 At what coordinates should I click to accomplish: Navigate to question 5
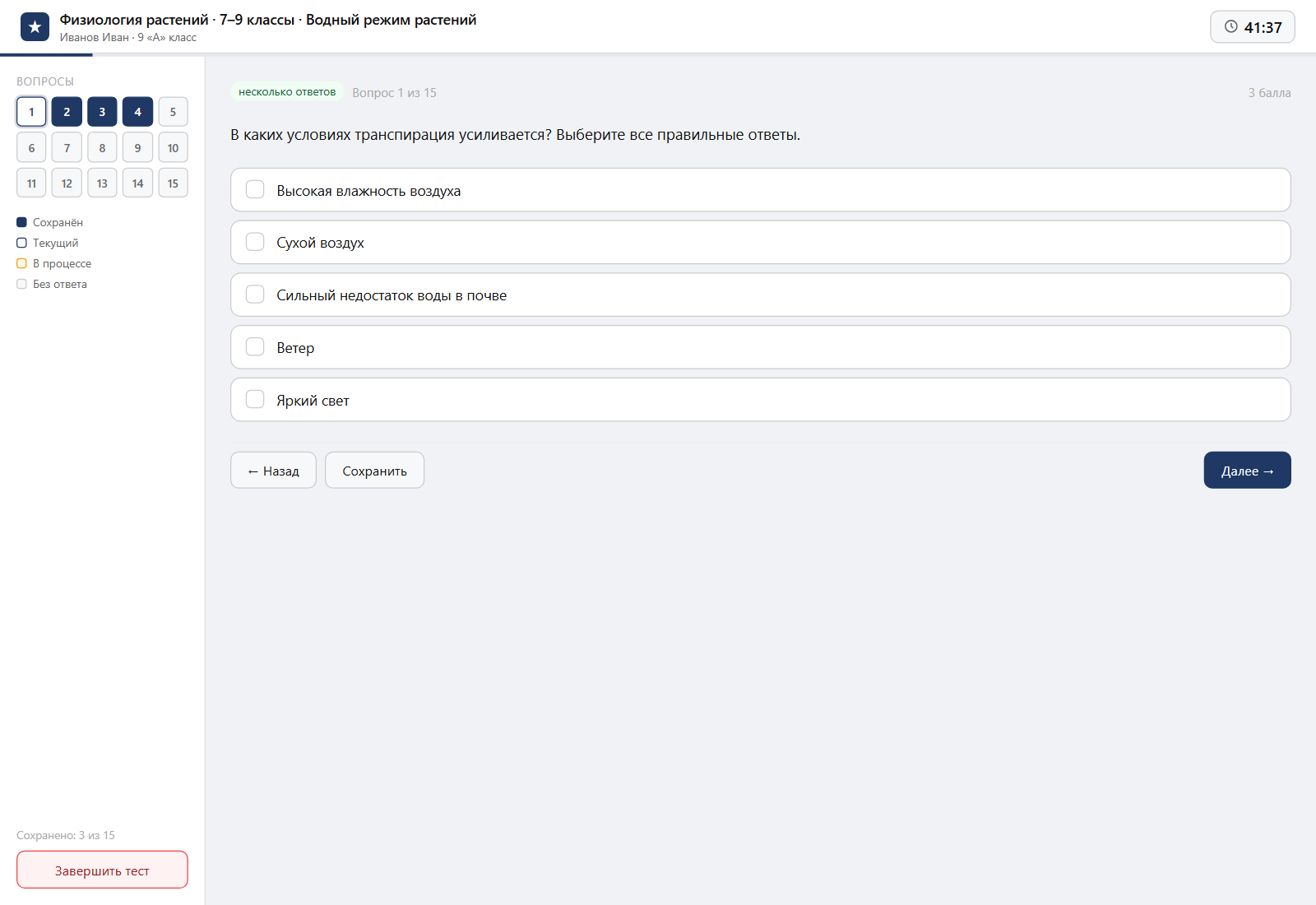(173, 112)
